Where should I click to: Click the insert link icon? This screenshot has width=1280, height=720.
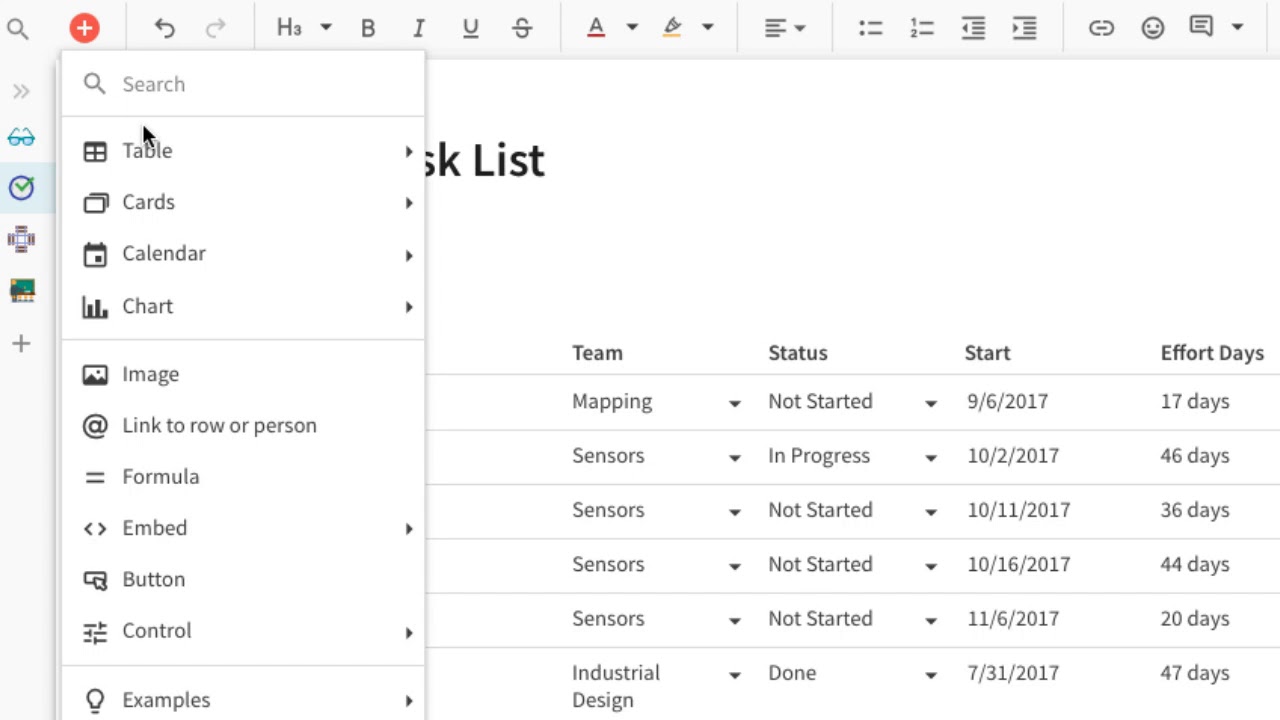(x=1101, y=28)
